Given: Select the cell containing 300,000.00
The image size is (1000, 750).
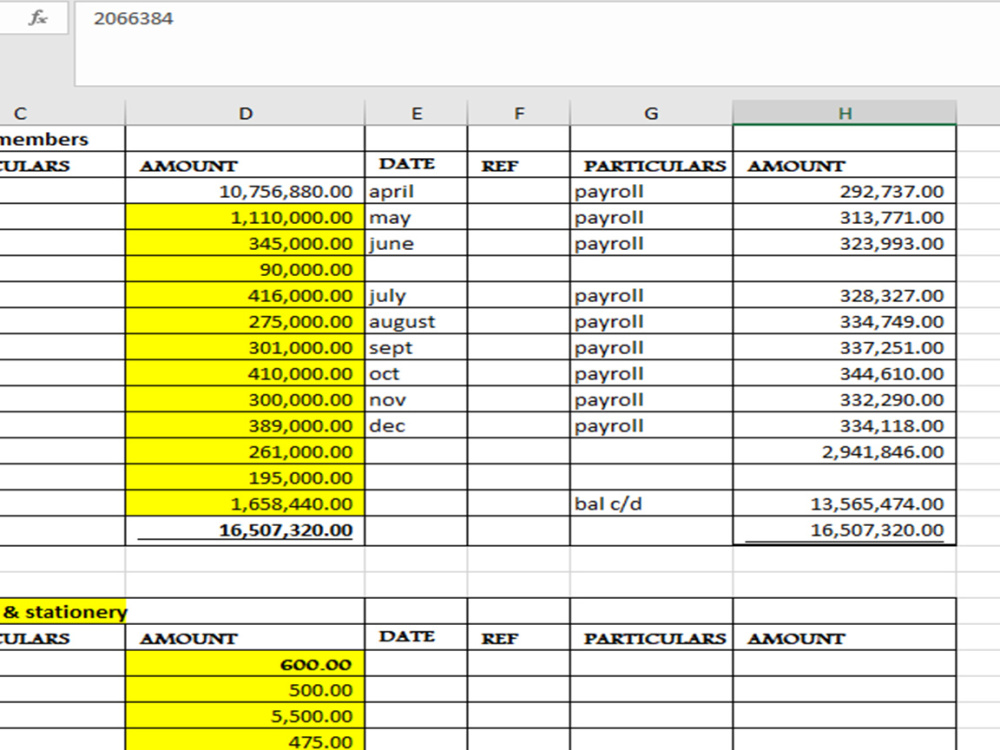Looking at the screenshot, I should click(246, 400).
